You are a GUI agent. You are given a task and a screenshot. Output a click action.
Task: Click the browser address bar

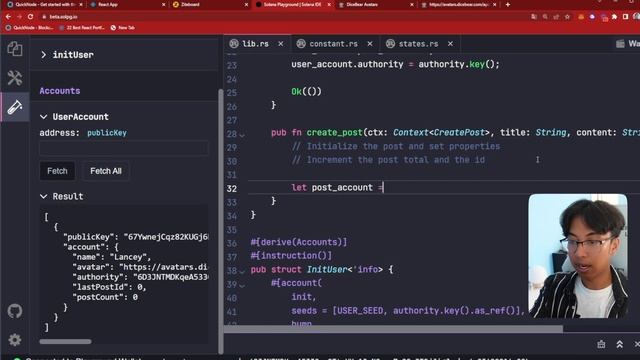(x=286, y=17)
